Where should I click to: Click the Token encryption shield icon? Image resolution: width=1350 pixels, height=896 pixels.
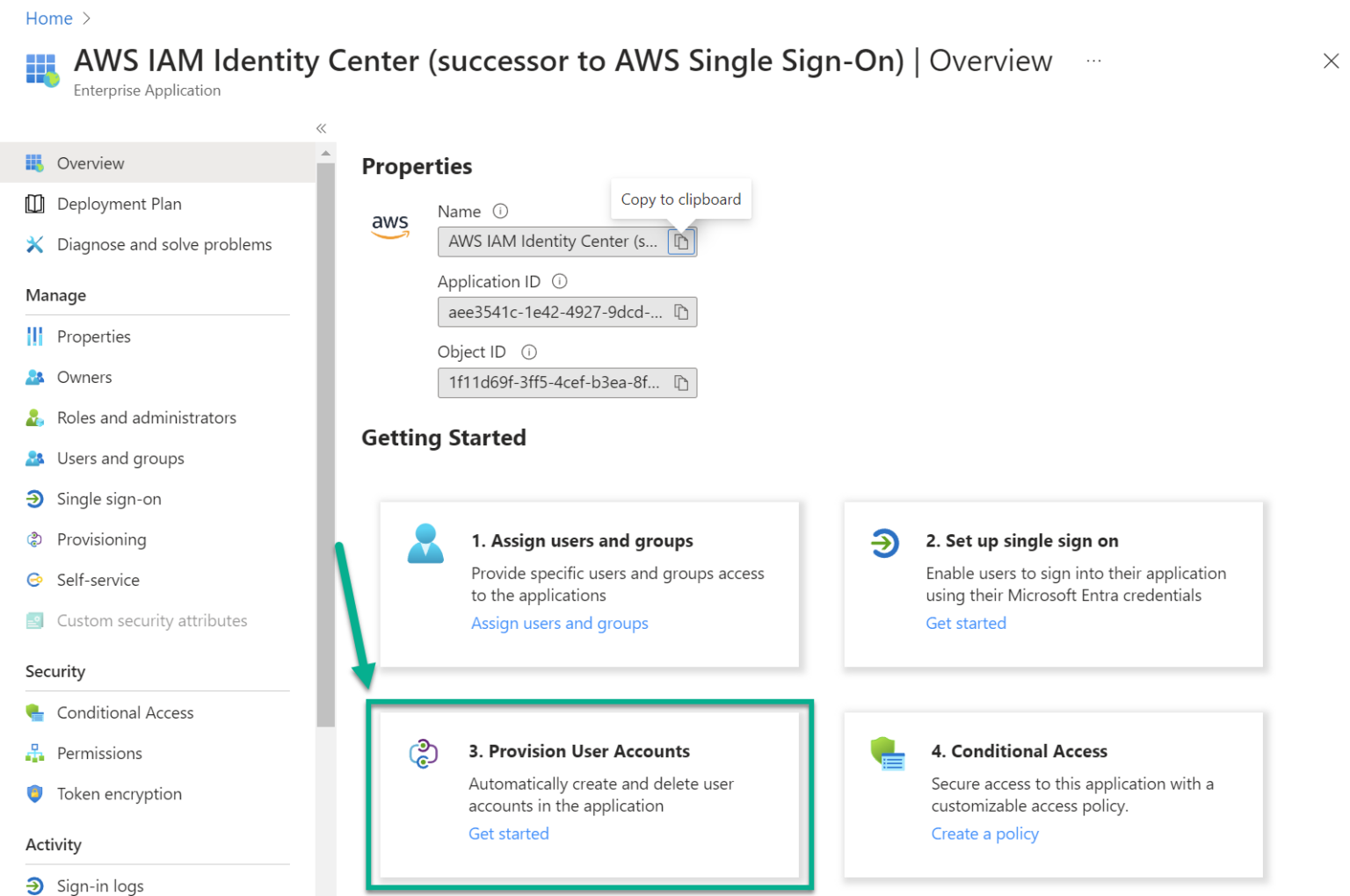click(x=33, y=793)
